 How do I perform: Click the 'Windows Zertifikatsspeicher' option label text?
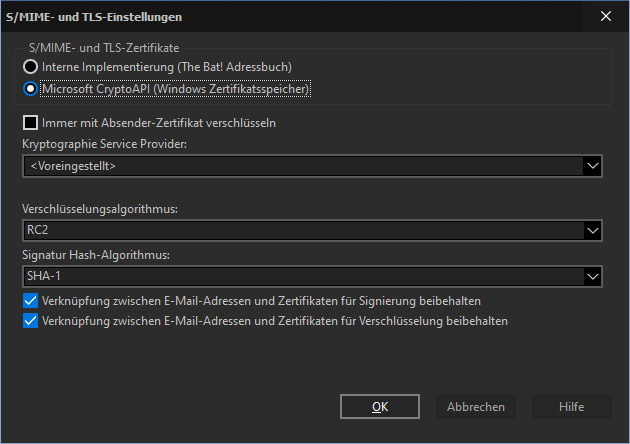tap(231, 89)
